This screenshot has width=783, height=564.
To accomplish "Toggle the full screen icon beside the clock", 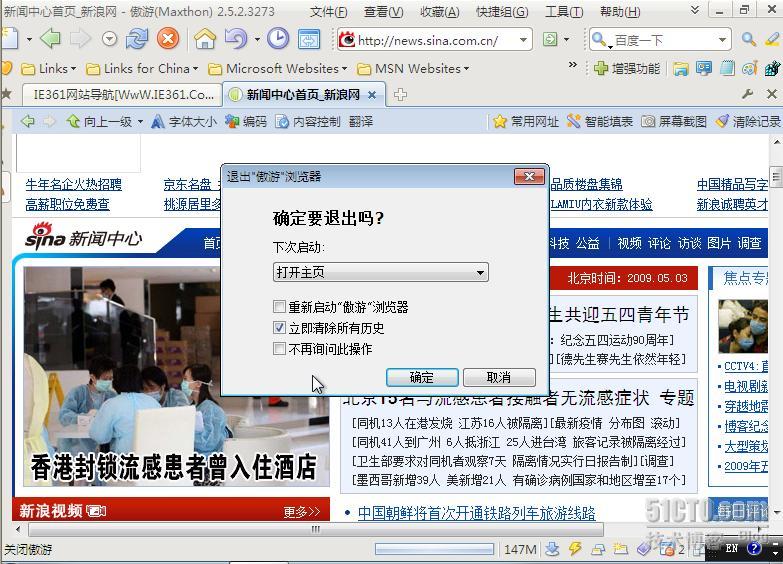I will pyautogui.click(x=309, y=39).
